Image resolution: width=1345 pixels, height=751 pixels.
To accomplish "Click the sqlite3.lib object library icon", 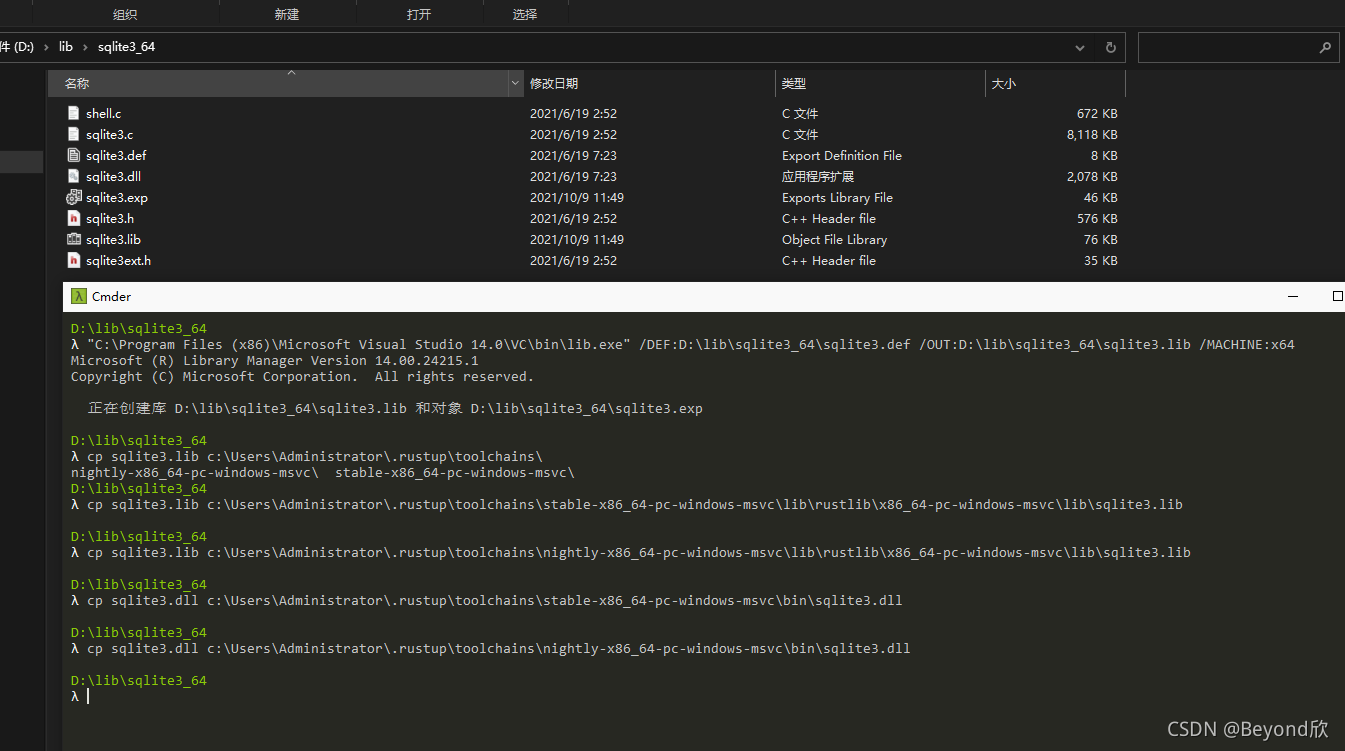I will tap(73, 239).
